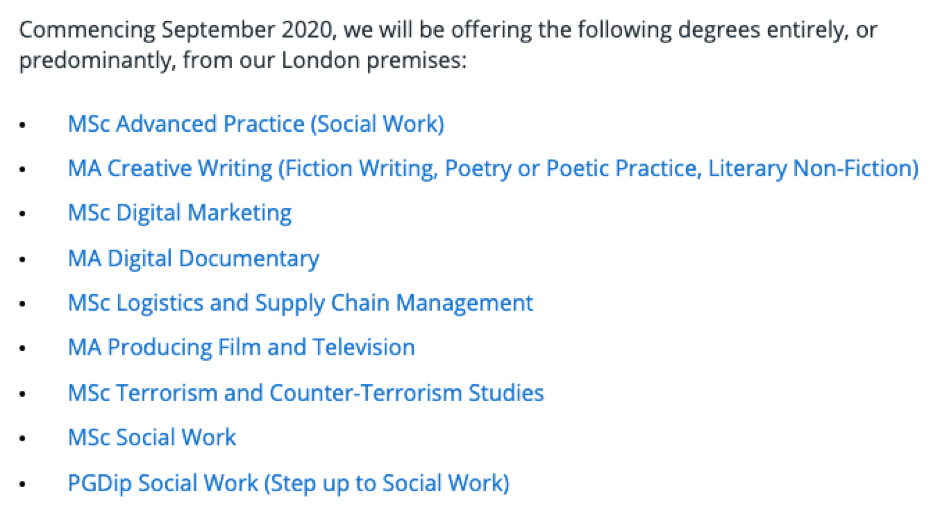Select the MA Digital Documentary link

coord(193,258)
